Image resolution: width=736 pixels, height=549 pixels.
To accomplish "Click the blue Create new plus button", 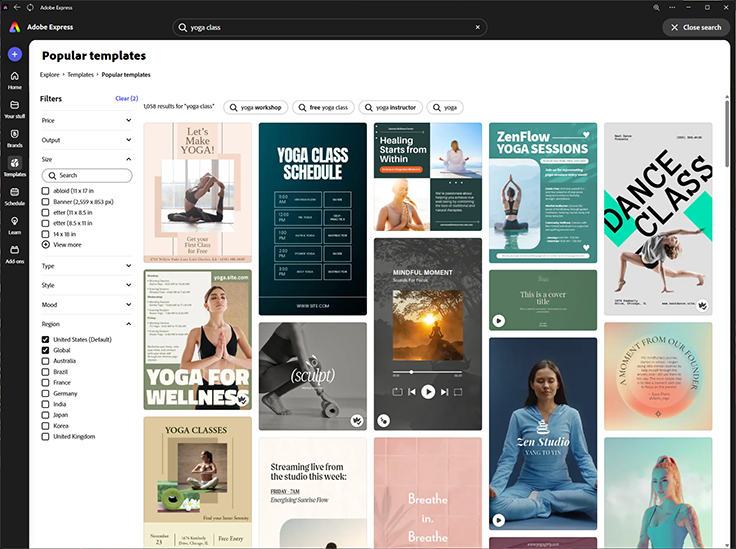I will click(14, 54).
